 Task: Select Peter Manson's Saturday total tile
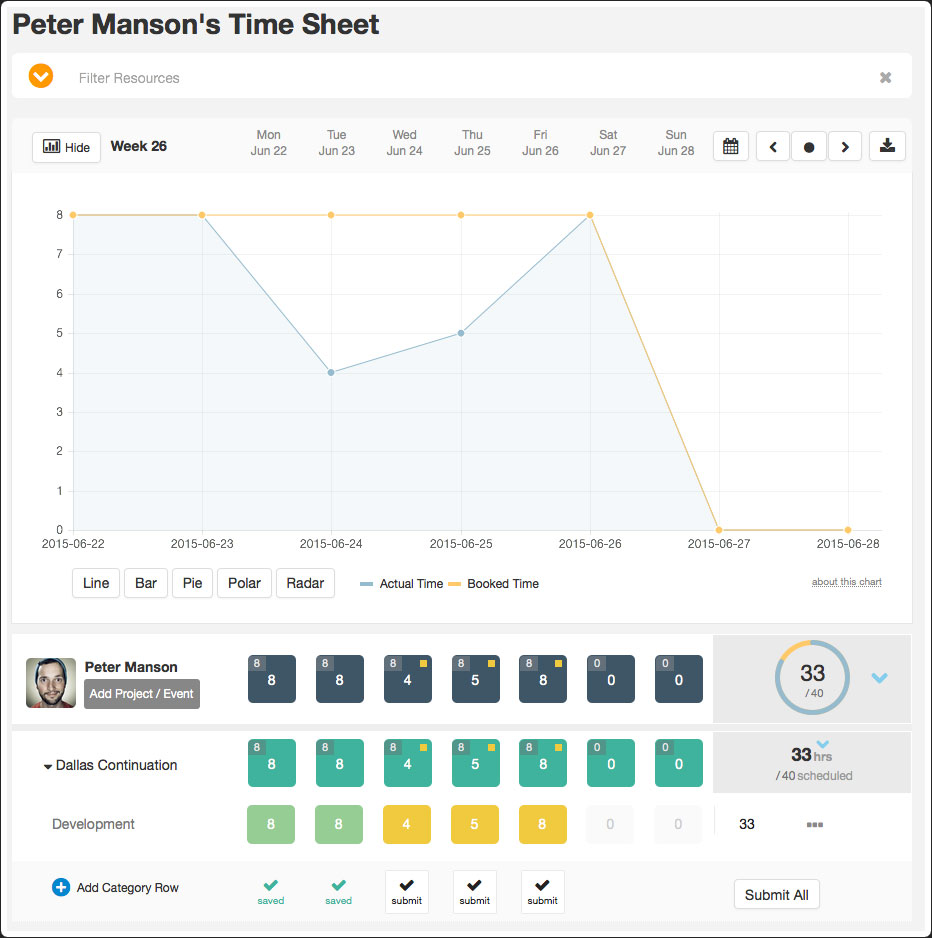tap(611, 679)
